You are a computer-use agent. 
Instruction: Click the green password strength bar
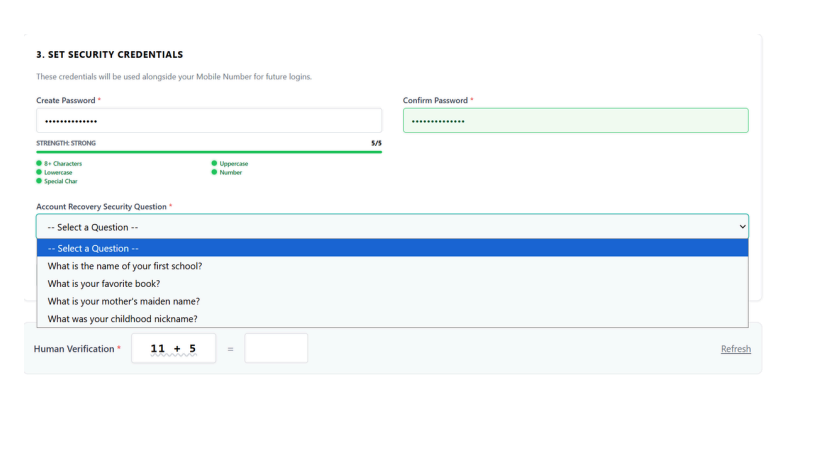click(208, 152)
